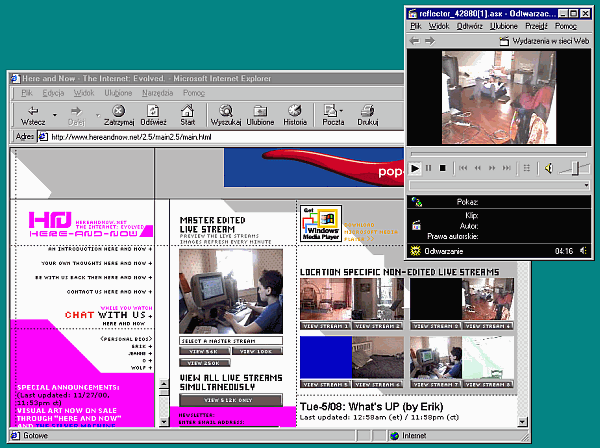Click the media player seek bar
This screenshot has width=600, height=448.
tap(498, 154)
